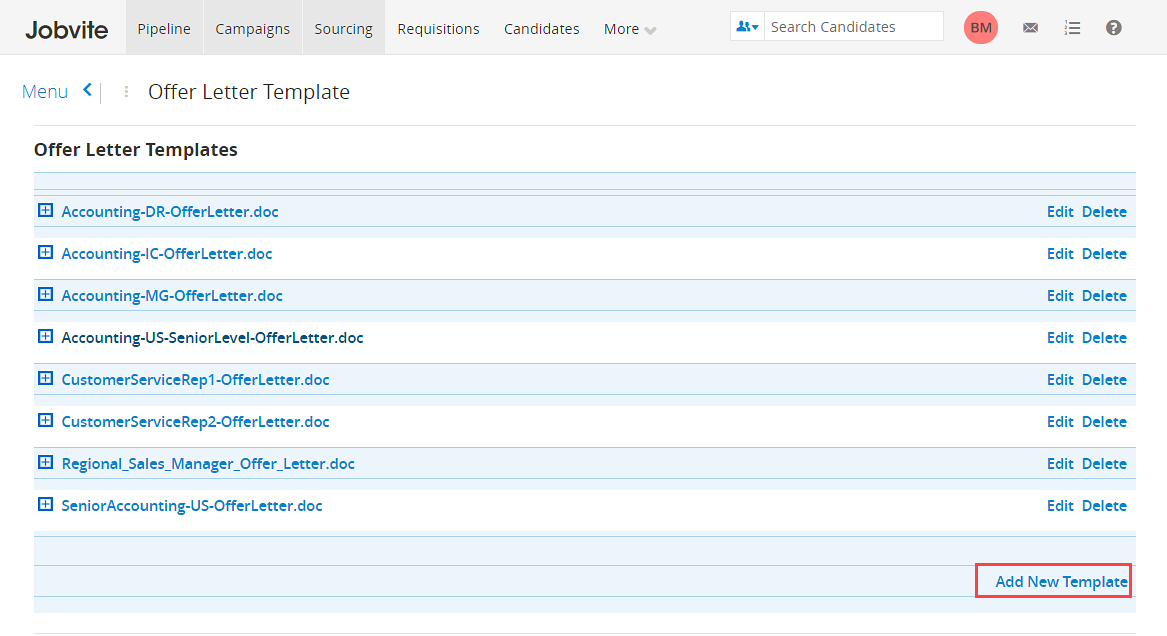Expand the Accounting-DR-OfferLetter.doc row
Viewport: 1167px width, 636px height.
click(45, 211)
